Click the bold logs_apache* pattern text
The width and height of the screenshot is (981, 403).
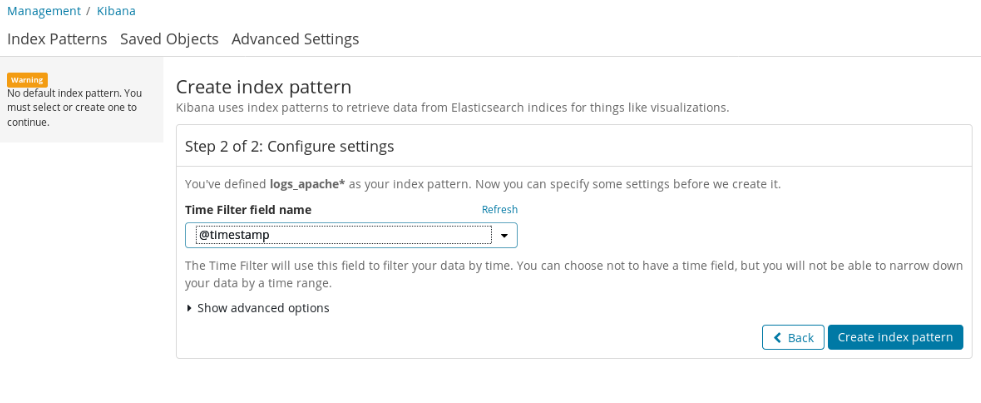[305, 184]
